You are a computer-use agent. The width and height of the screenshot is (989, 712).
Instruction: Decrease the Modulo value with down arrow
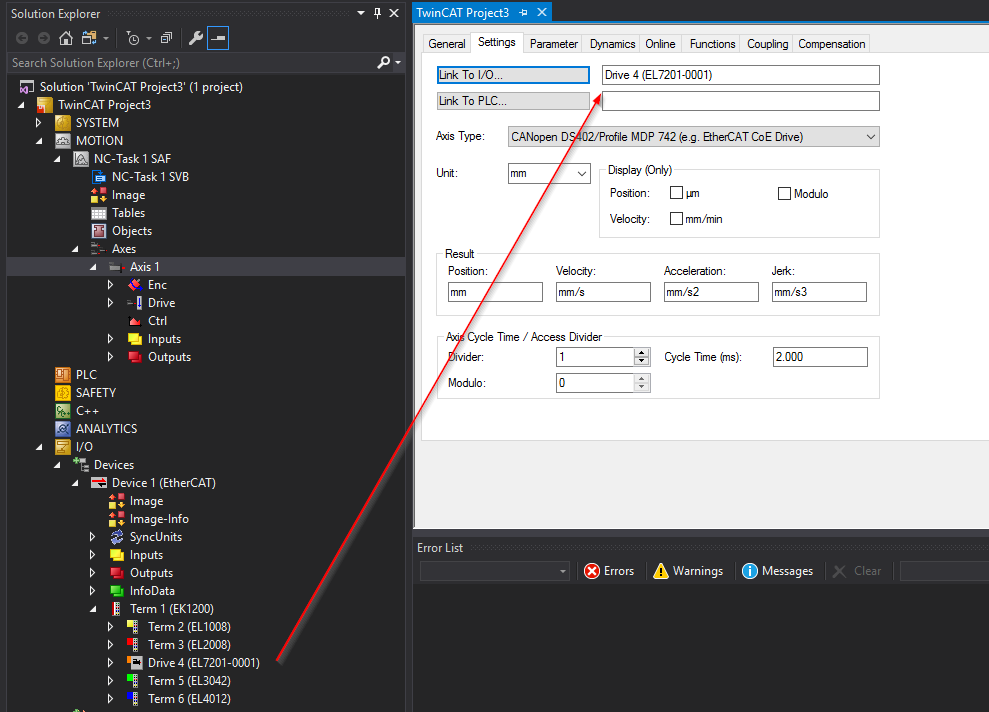click(x=641, y=387)
